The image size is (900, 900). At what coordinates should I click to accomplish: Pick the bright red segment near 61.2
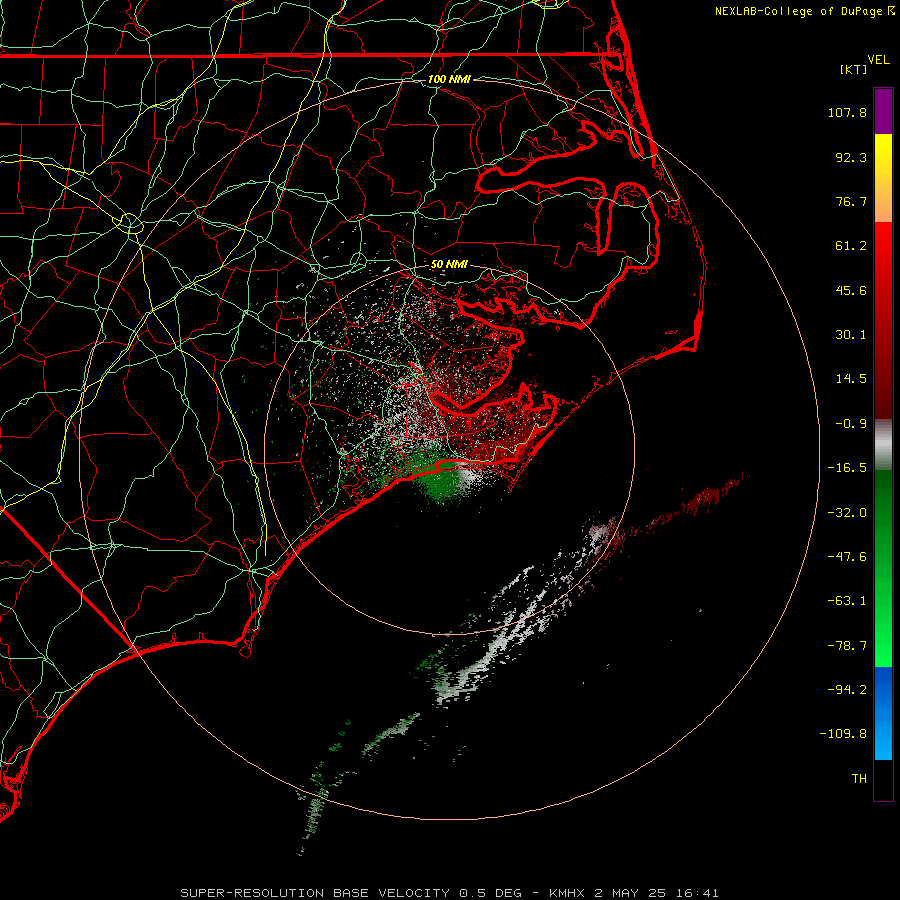click(883, 247)
